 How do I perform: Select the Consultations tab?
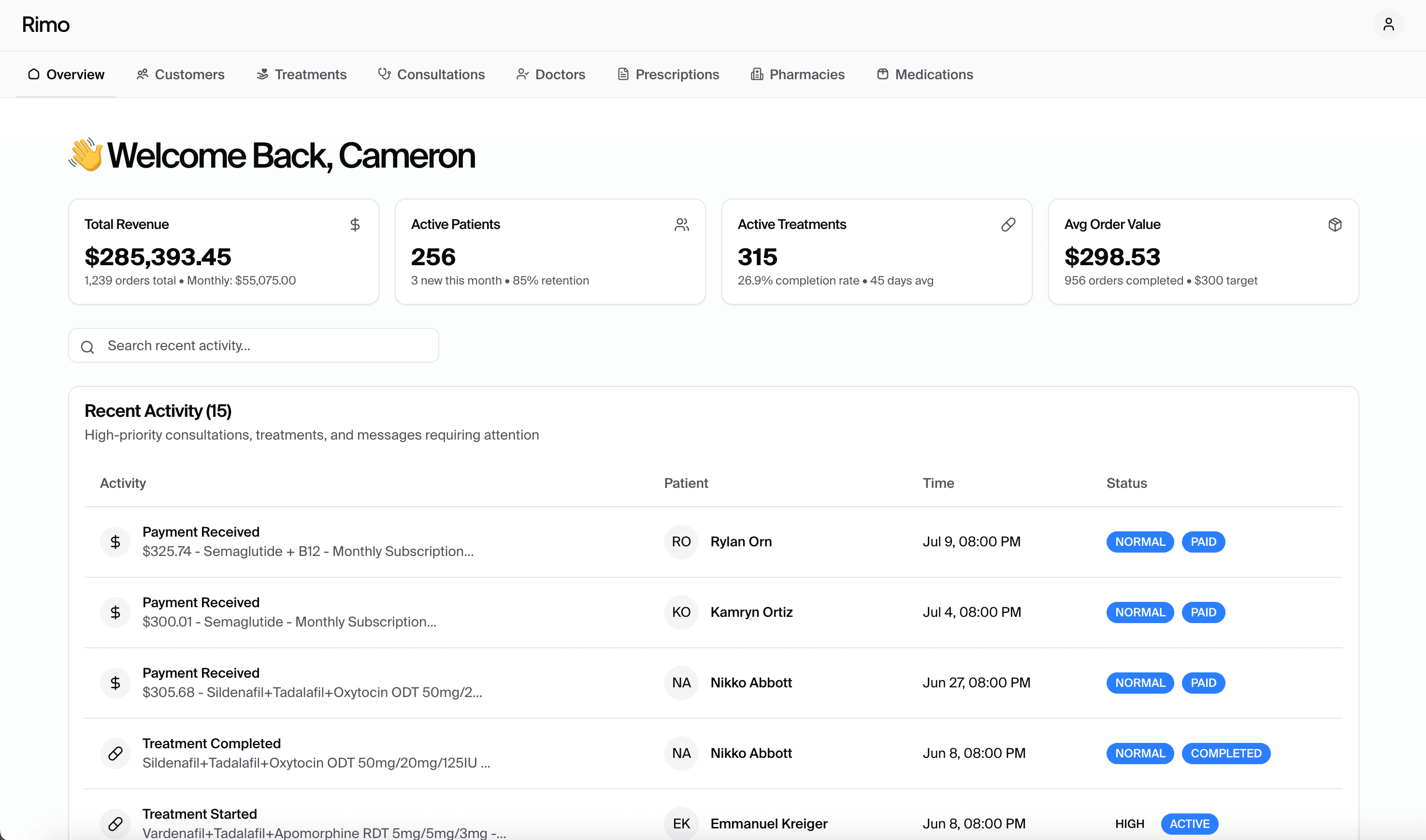tap(432, 74)
